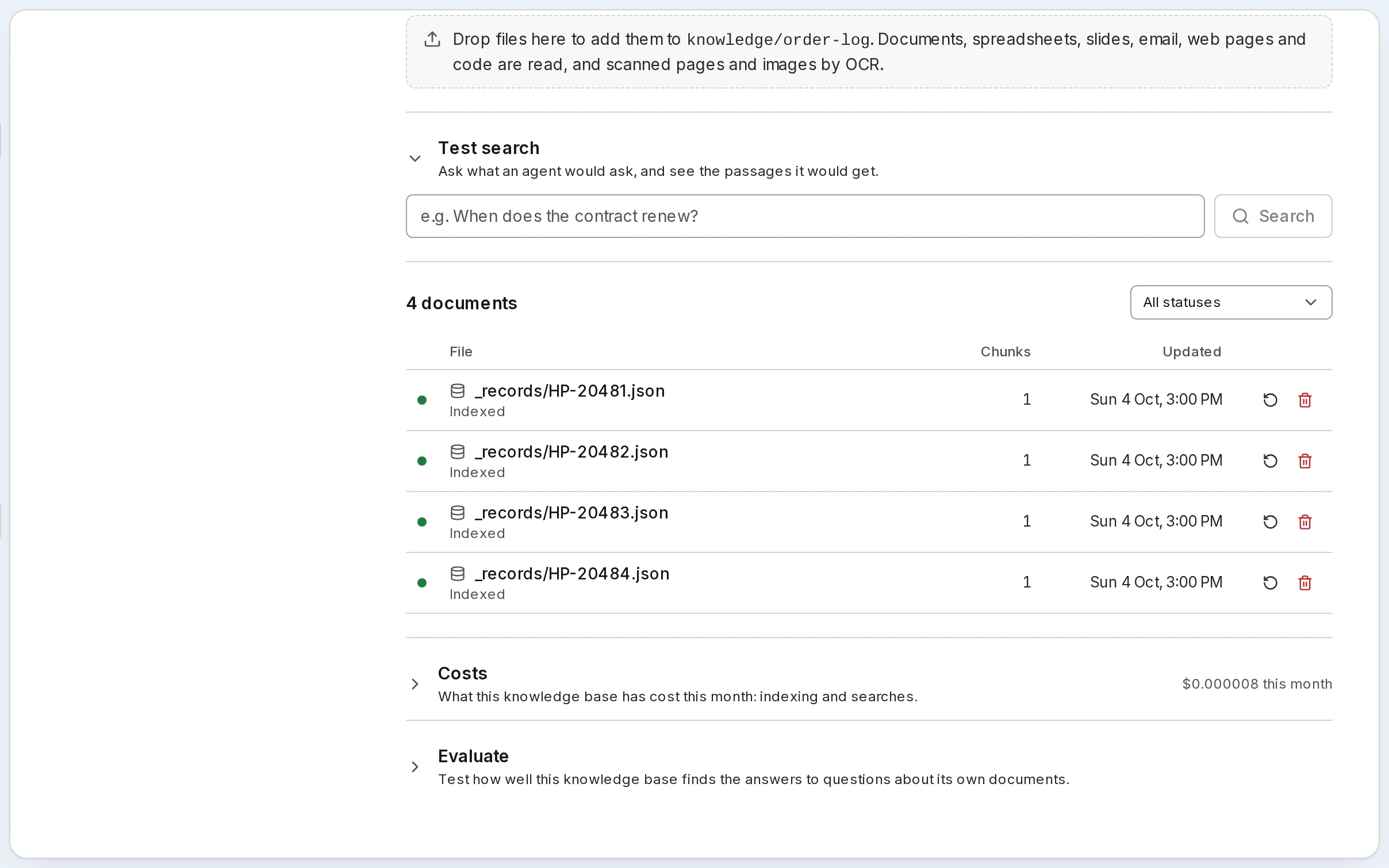Click the updated date of HP-20482.json
Viewport: 1389px width, 868px height.
click(1156, 460)
